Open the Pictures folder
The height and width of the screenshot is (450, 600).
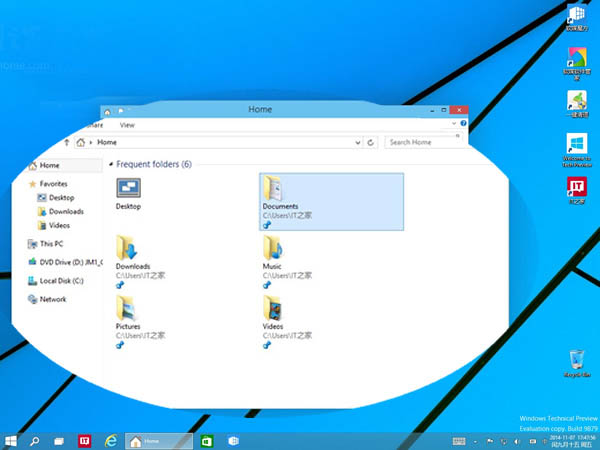click(127, 309)
